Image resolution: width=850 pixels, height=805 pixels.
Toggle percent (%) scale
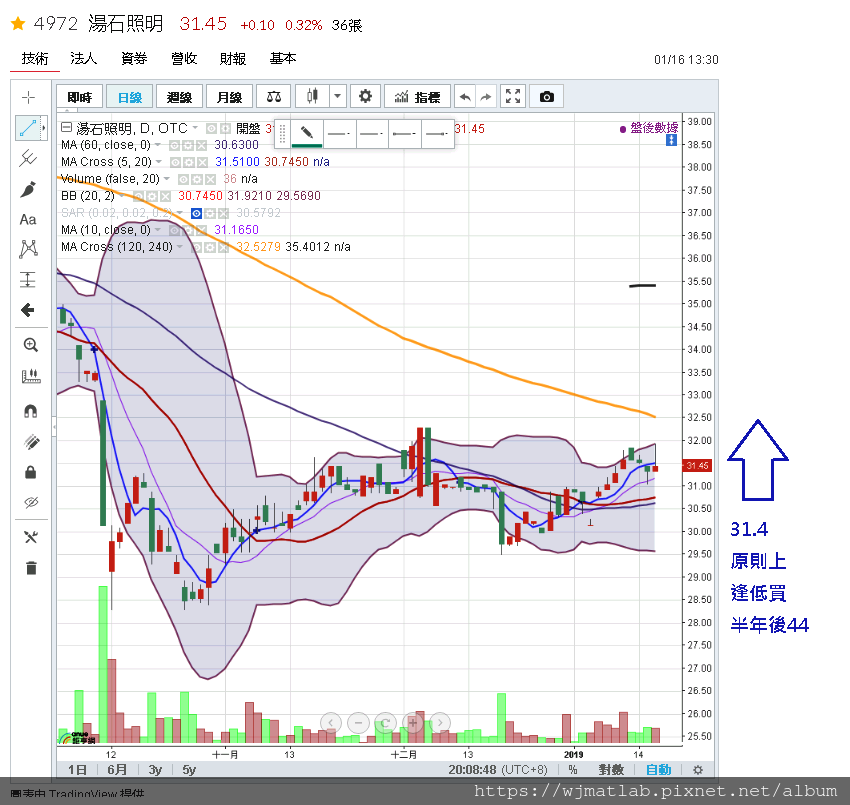coord(572,770)
